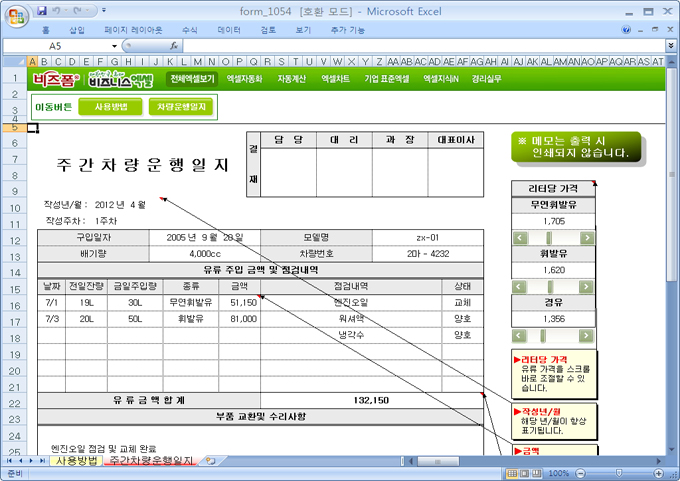Increase 경유 price with right arrow
The width and height of the screenshot is (680, 481).
(586, 335)
